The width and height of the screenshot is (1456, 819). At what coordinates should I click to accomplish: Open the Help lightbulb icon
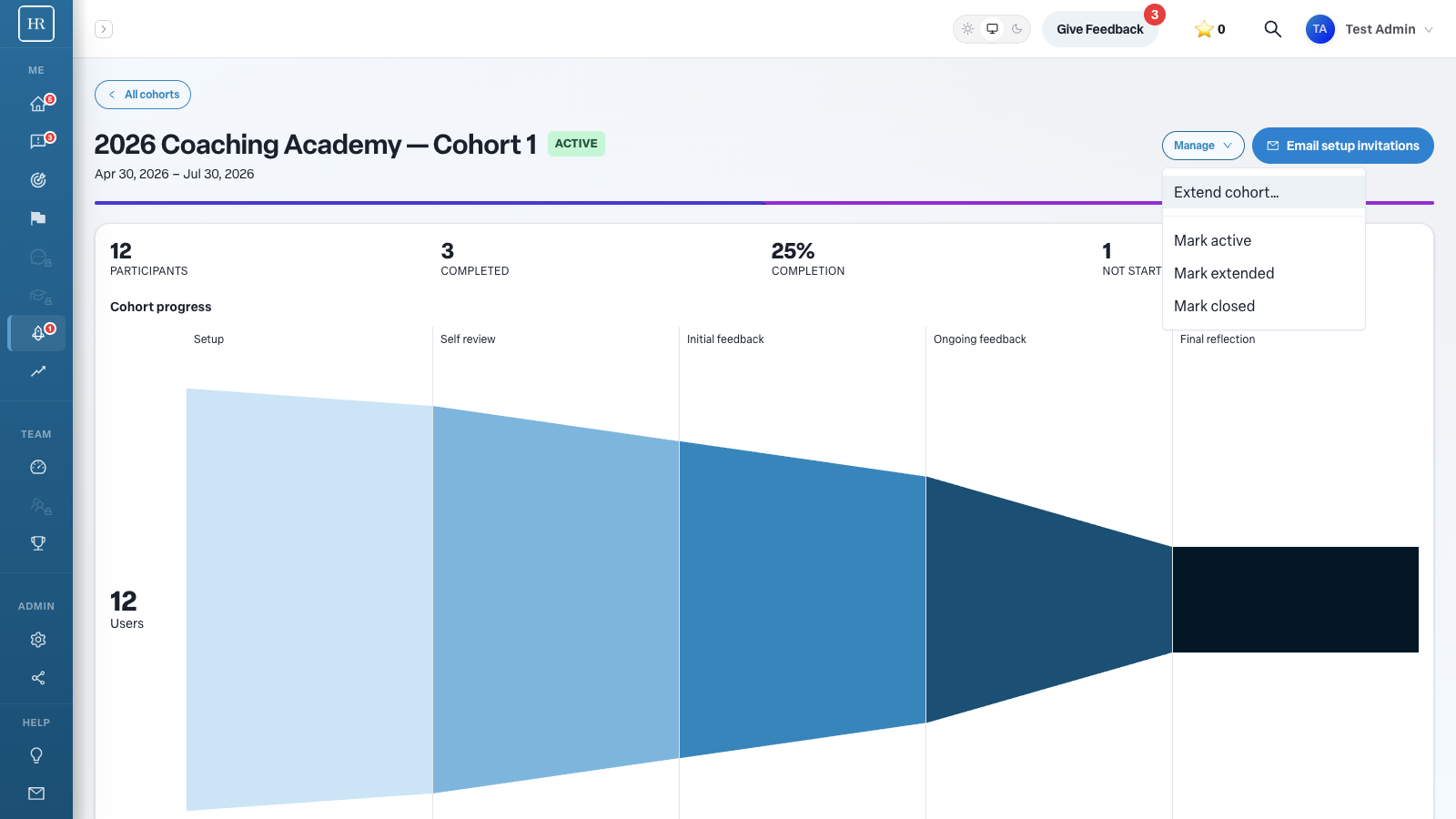point(36,755)
